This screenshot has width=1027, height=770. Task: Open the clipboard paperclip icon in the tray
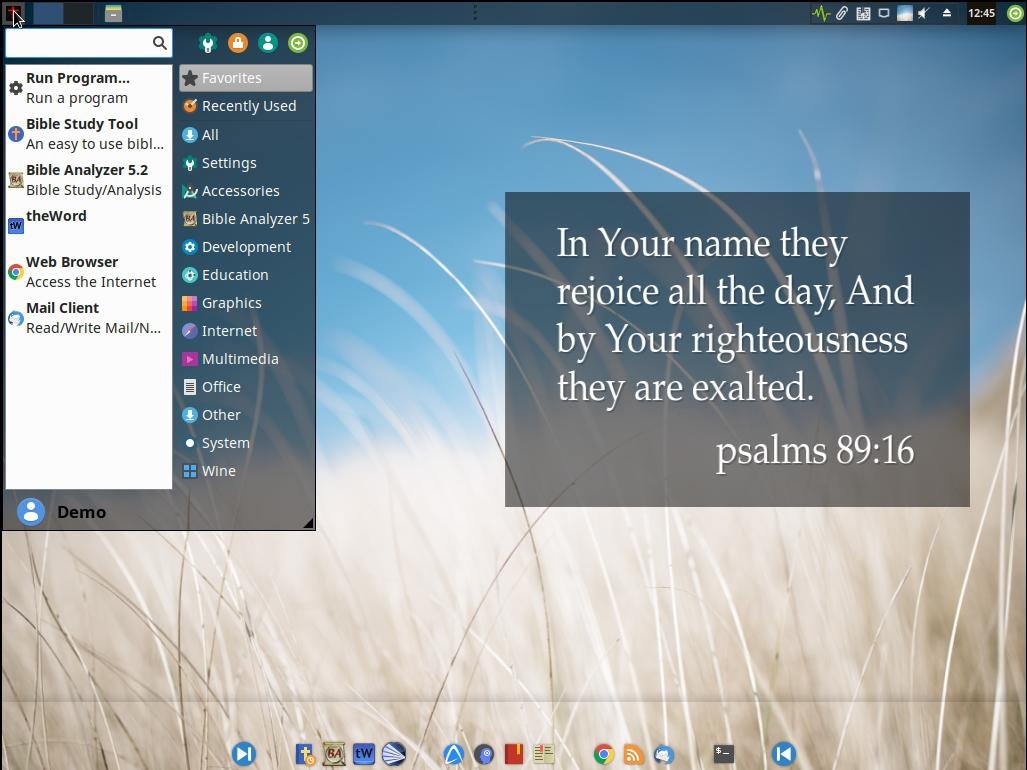coord(842,13)
